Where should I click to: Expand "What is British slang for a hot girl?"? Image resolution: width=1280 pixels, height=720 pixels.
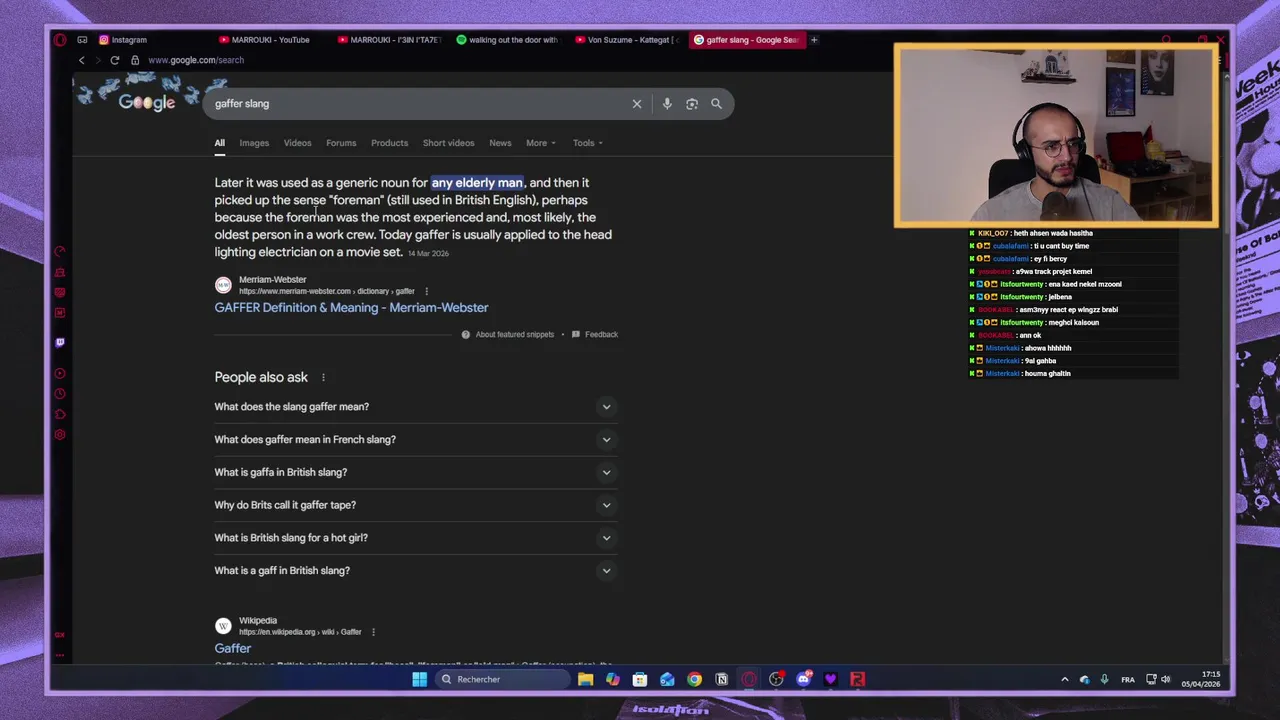pos(415,538)
